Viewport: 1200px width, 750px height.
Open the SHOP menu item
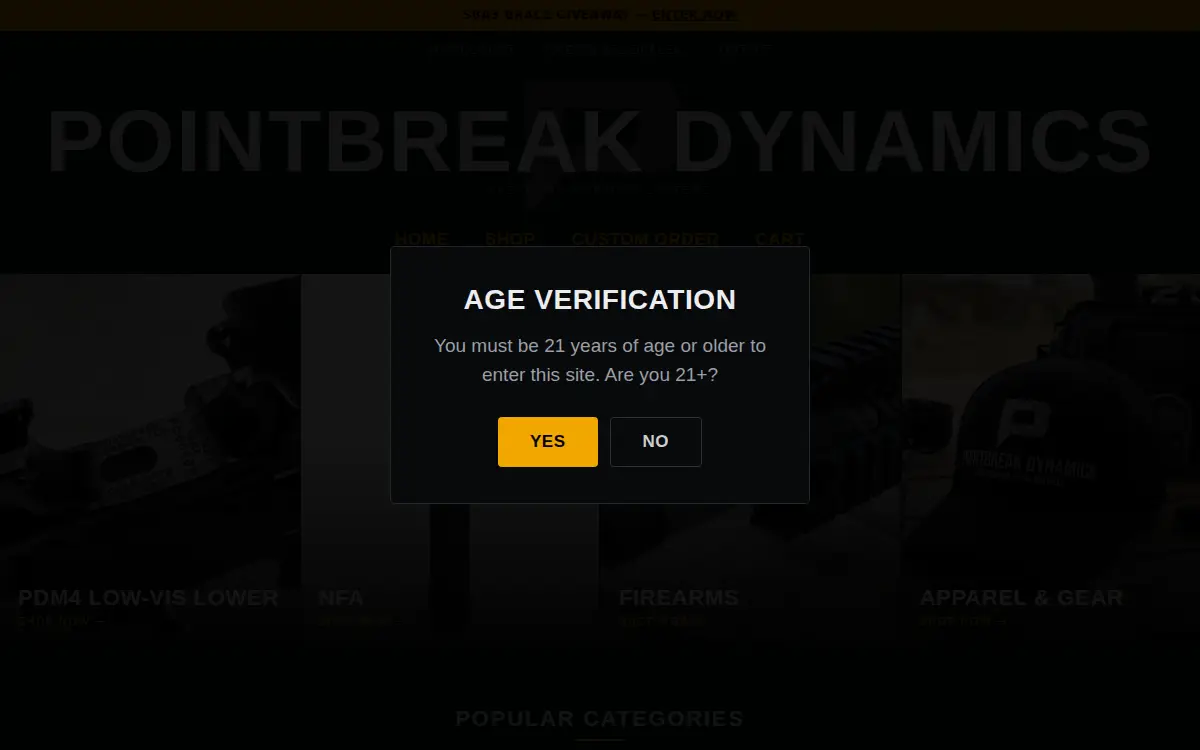pyautogui.click(x=510, y=240)
